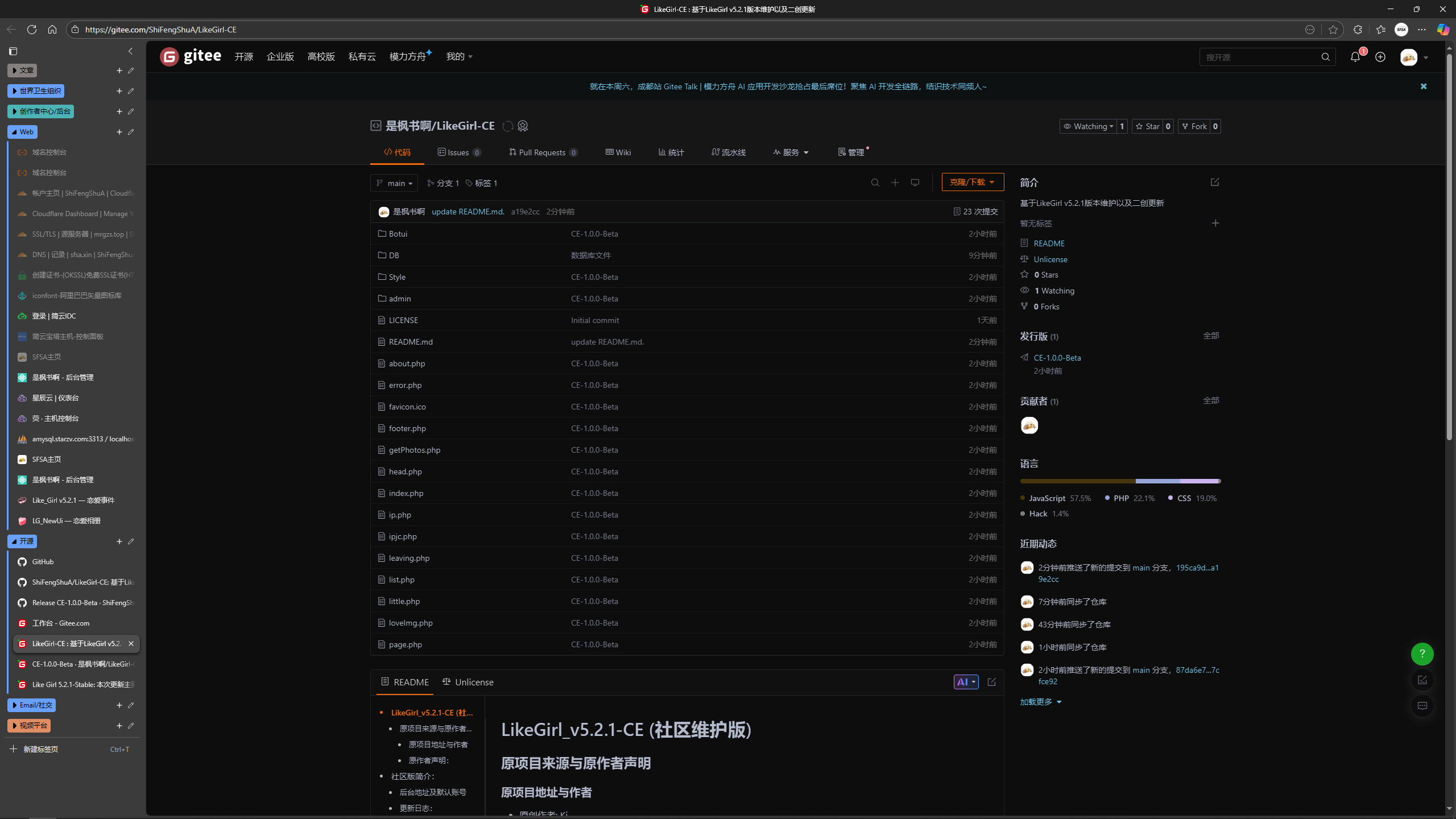Screen dimensions: 1456x819
Task: Click the AI assistant button in the README header
Action: [966, 682]
